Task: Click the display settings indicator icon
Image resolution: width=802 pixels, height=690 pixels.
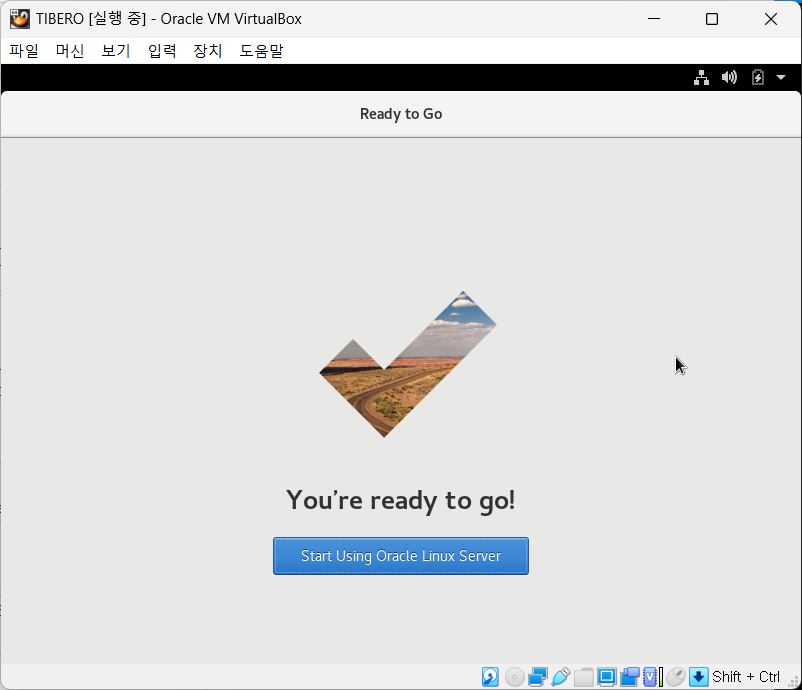Action: (x=607, y=677)
